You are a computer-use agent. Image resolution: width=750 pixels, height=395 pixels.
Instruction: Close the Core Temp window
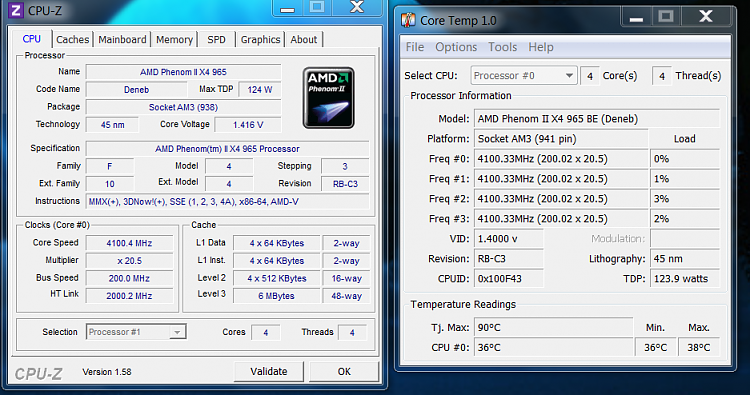706,17
